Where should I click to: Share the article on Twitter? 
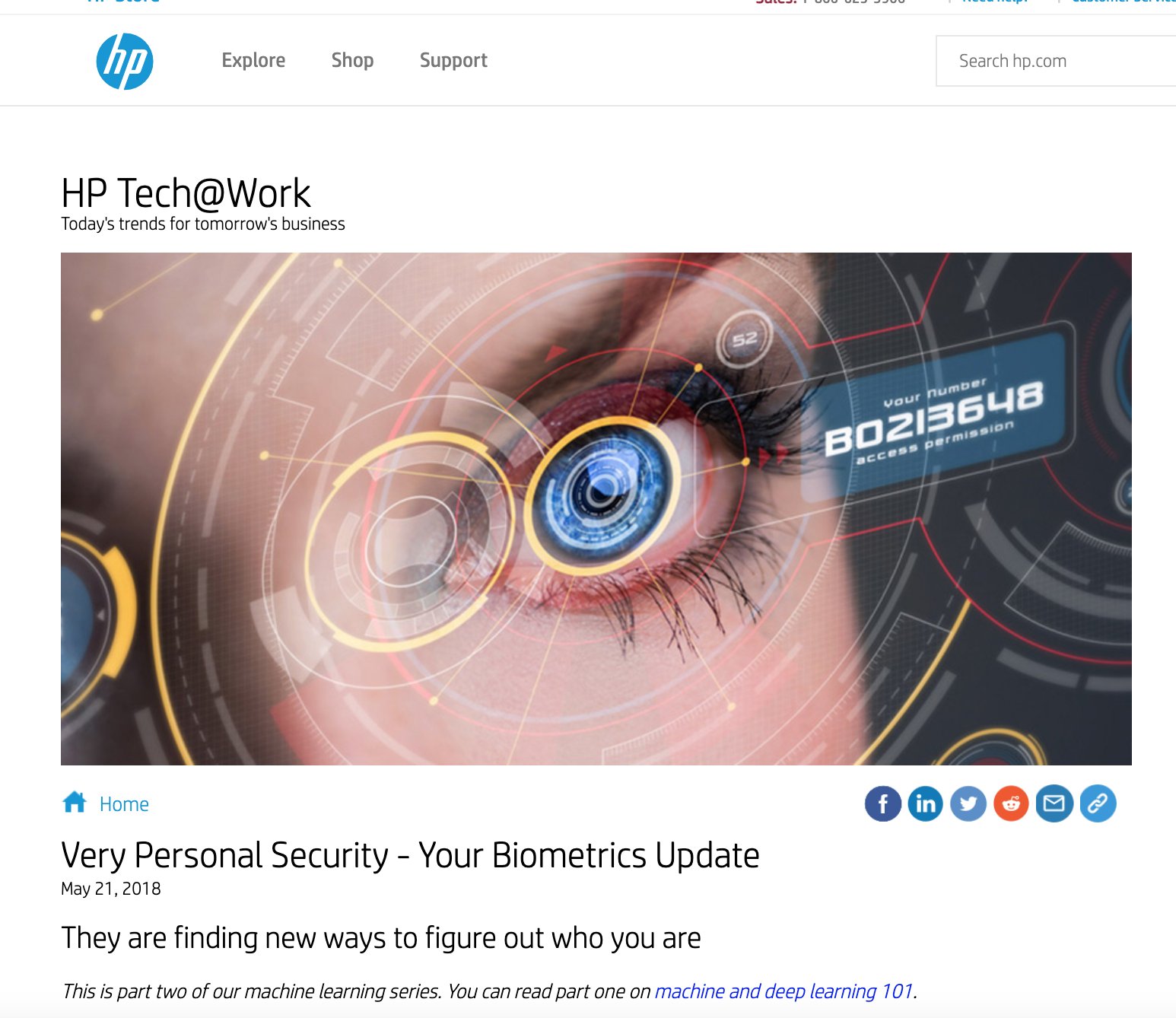[968, 803]
